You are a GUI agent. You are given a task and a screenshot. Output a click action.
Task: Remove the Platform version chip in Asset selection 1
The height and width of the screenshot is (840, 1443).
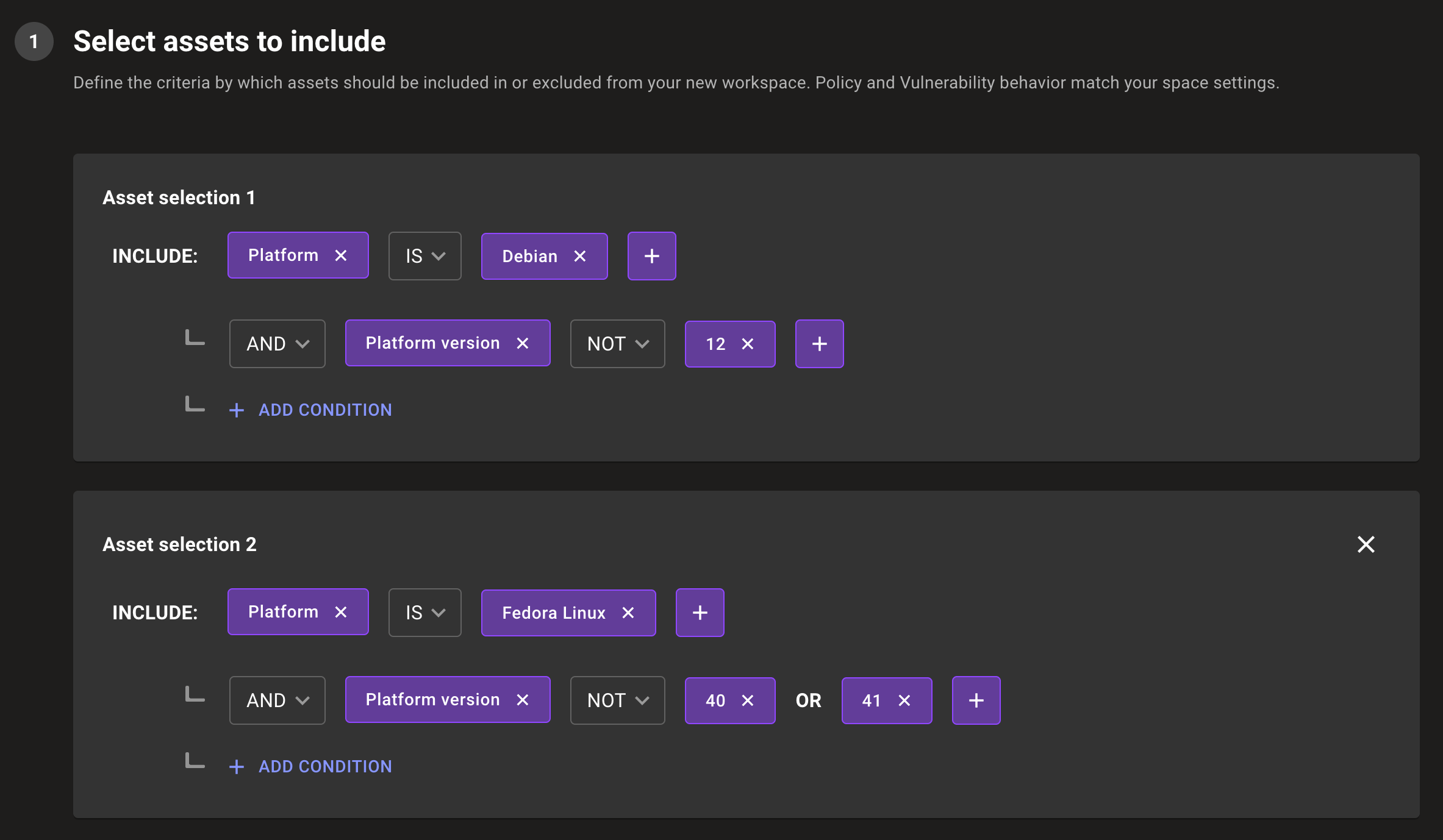click(x=522, y=343)
